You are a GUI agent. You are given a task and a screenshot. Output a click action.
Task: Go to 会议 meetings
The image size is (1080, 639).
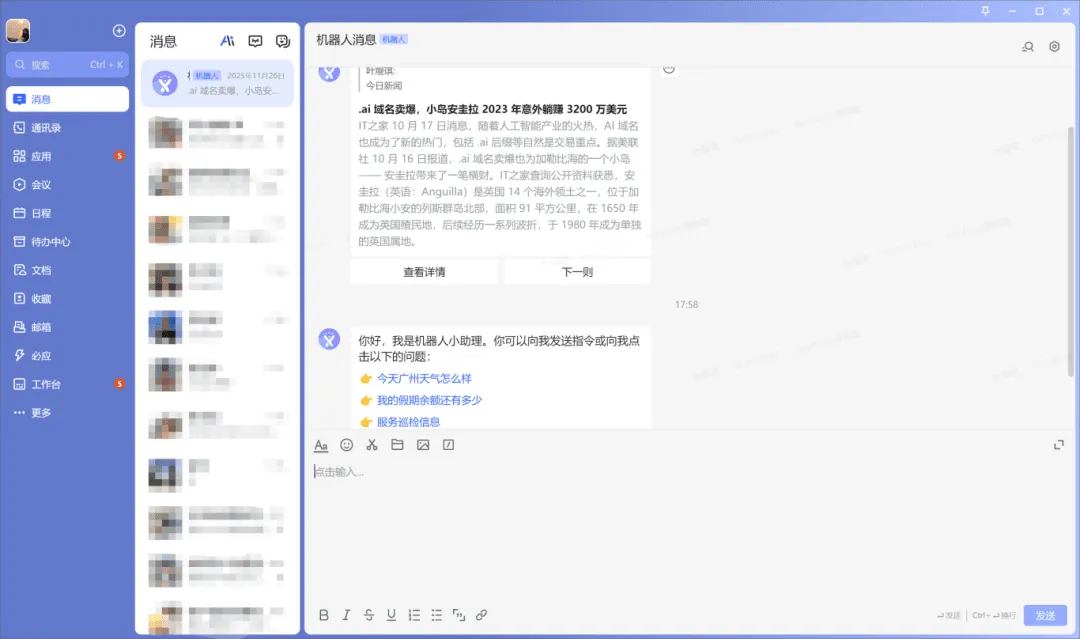pos(68,185)
